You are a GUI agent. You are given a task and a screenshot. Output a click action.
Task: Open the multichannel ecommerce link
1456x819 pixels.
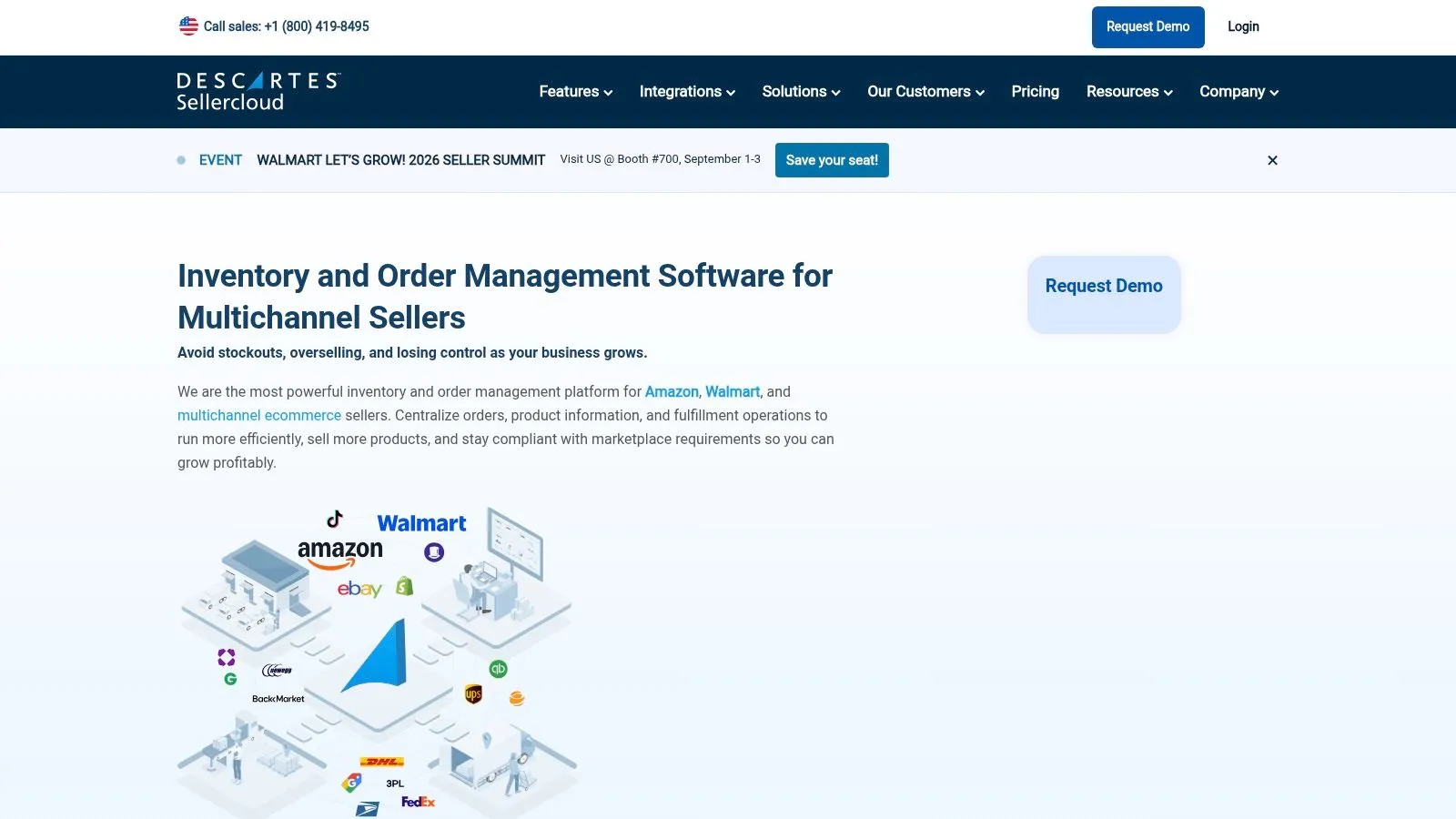pos(259,416)
